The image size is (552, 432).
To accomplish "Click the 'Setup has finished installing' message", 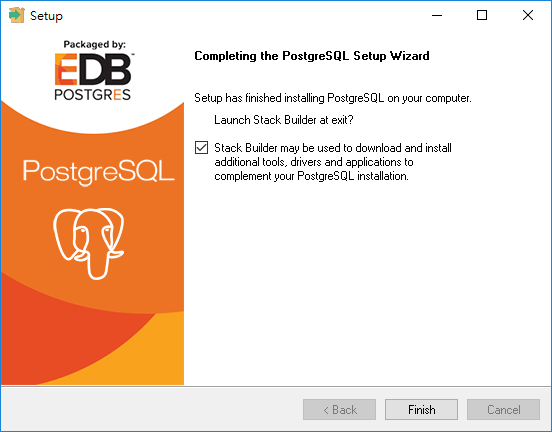I will [x=333, y=98].
